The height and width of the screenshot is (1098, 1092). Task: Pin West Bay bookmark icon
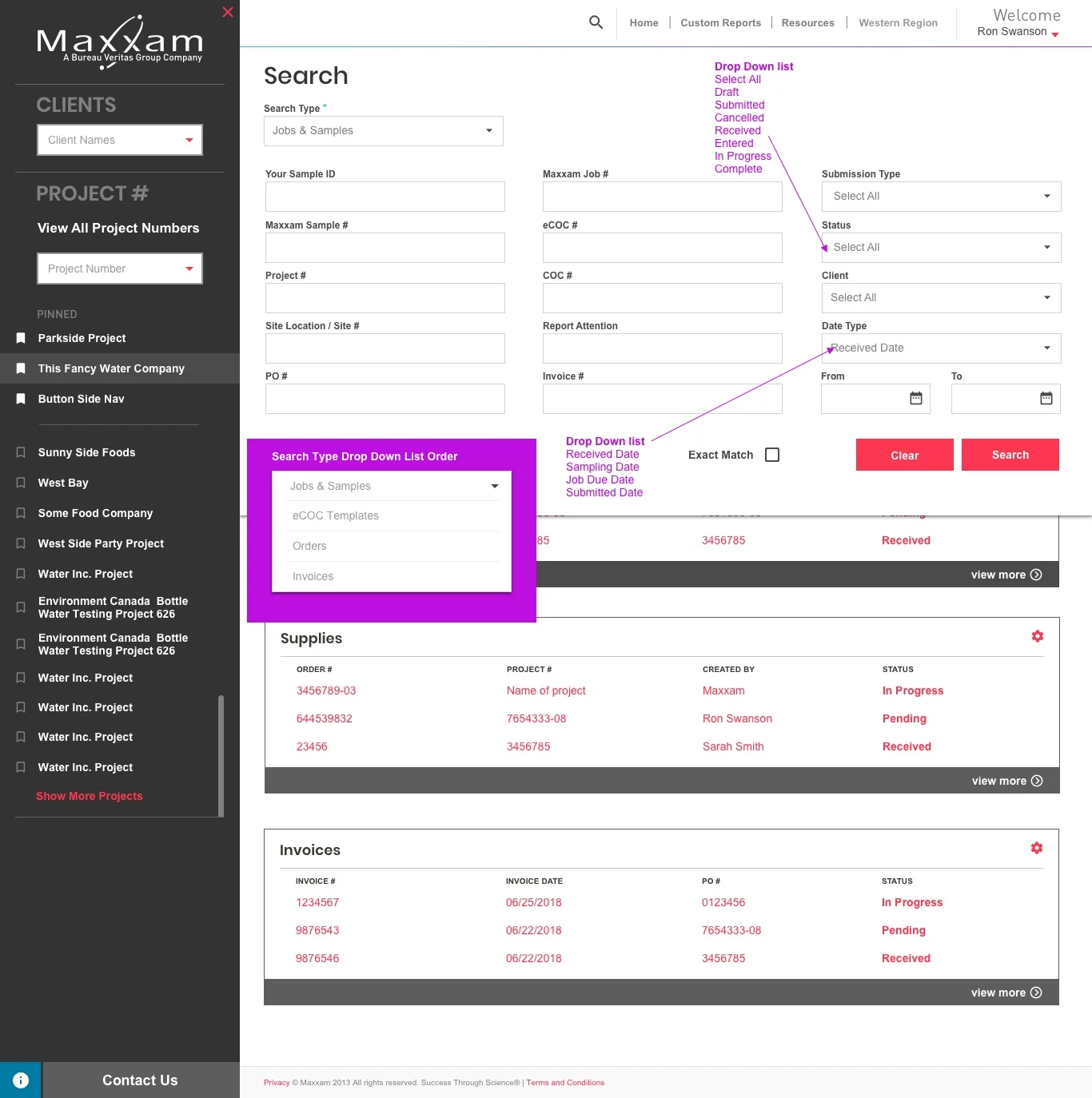tap(21, 483)
